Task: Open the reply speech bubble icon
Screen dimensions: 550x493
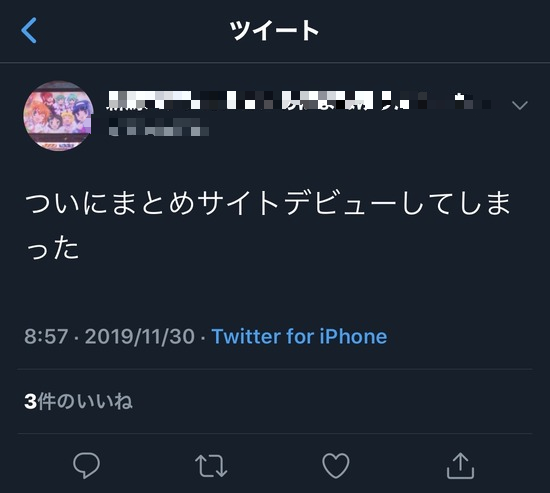Action: point(86,465)
